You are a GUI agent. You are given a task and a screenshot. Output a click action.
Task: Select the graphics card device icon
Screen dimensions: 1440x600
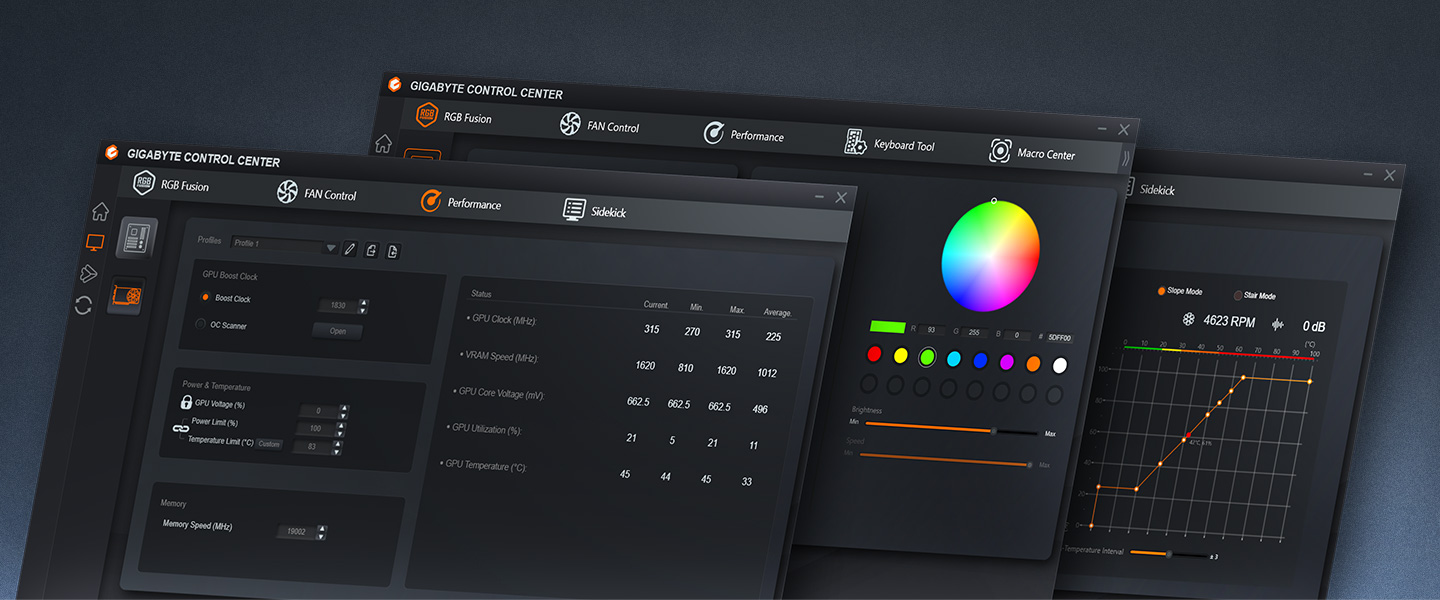[127, 296]
